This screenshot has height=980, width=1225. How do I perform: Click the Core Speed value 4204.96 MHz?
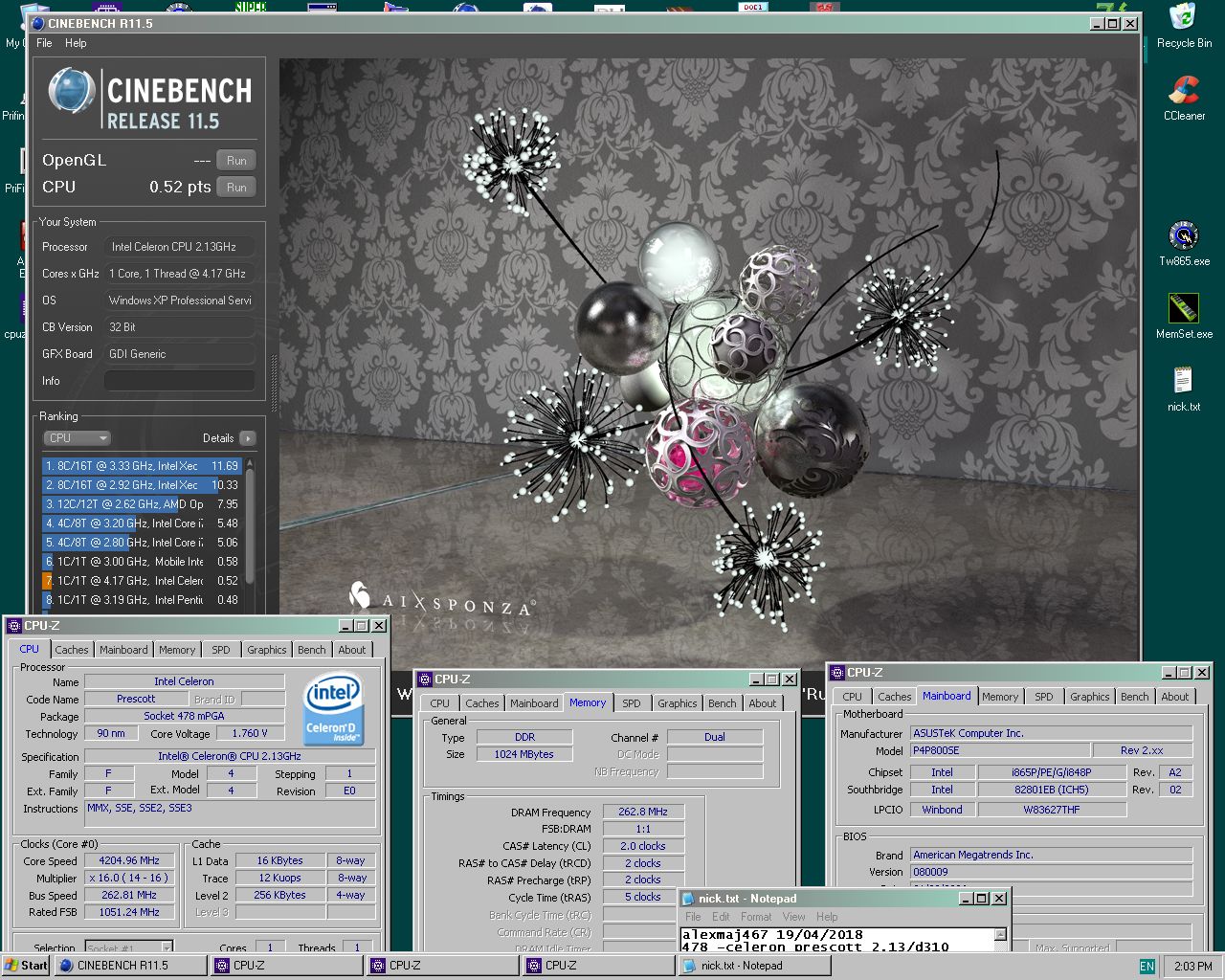point(129,860)
